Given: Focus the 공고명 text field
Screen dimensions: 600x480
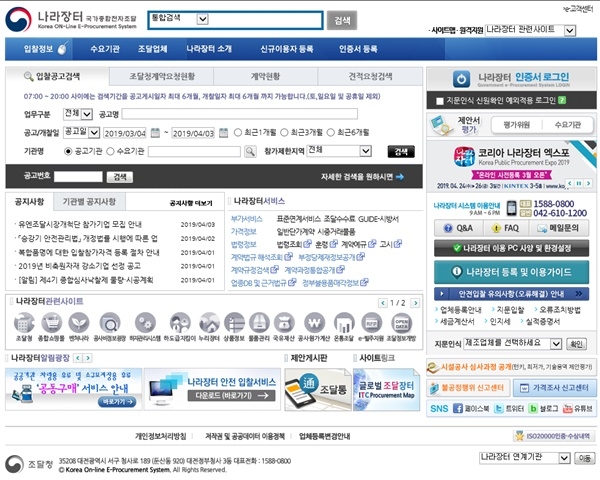Looking at the screenshot, I should click(x=240, y=114).
